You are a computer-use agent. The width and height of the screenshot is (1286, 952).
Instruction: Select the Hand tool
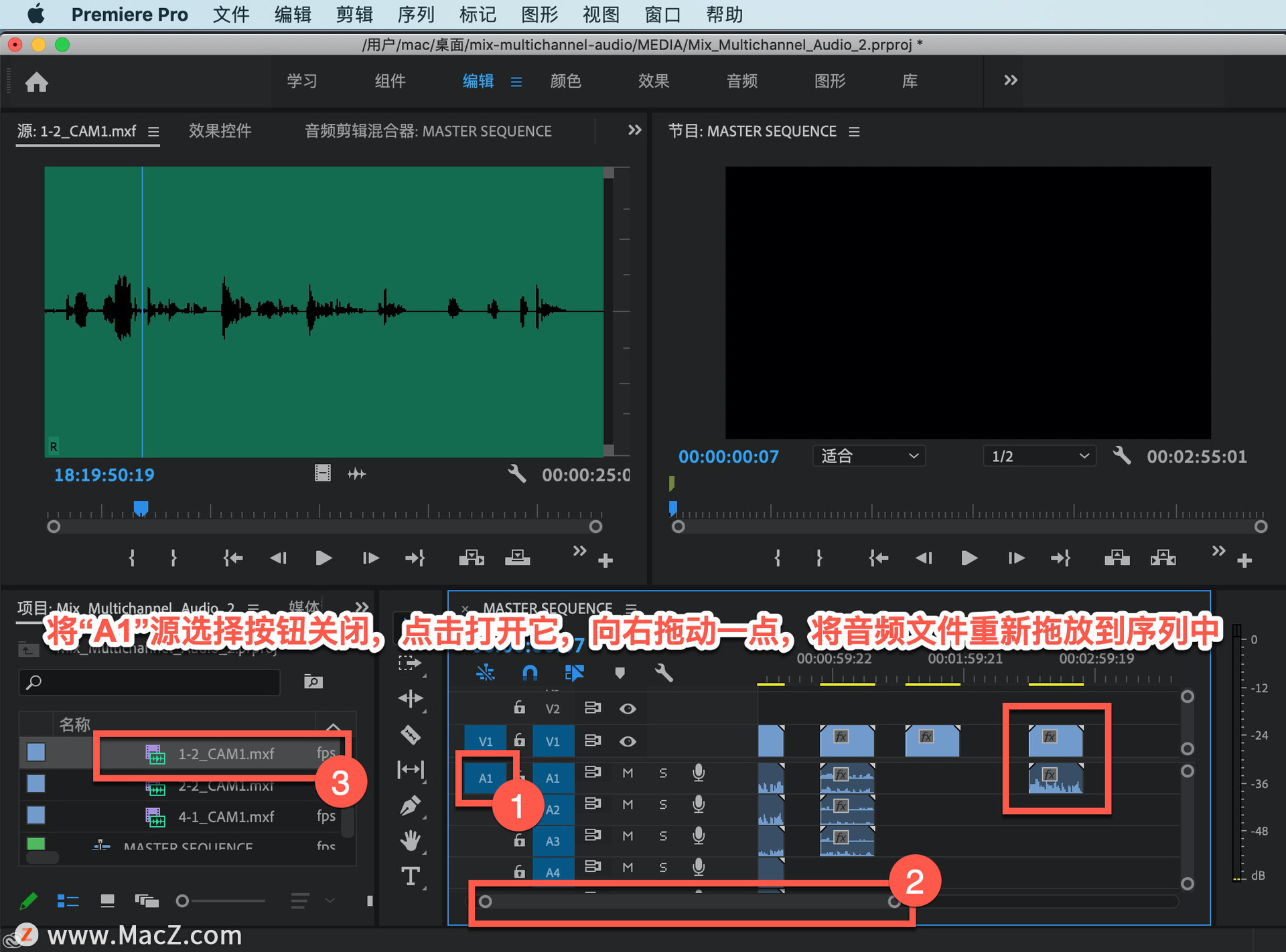pos(410,840)
